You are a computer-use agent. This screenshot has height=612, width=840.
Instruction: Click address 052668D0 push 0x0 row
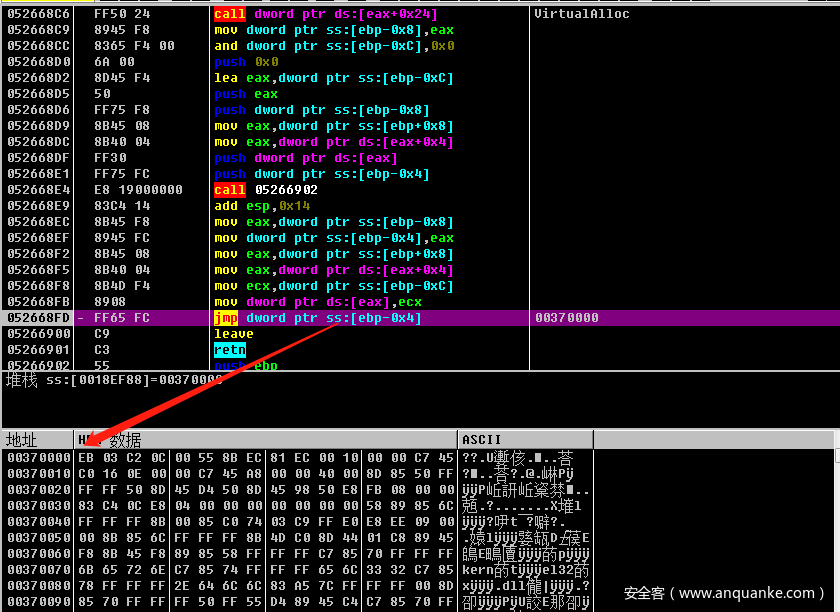(36, 62)
